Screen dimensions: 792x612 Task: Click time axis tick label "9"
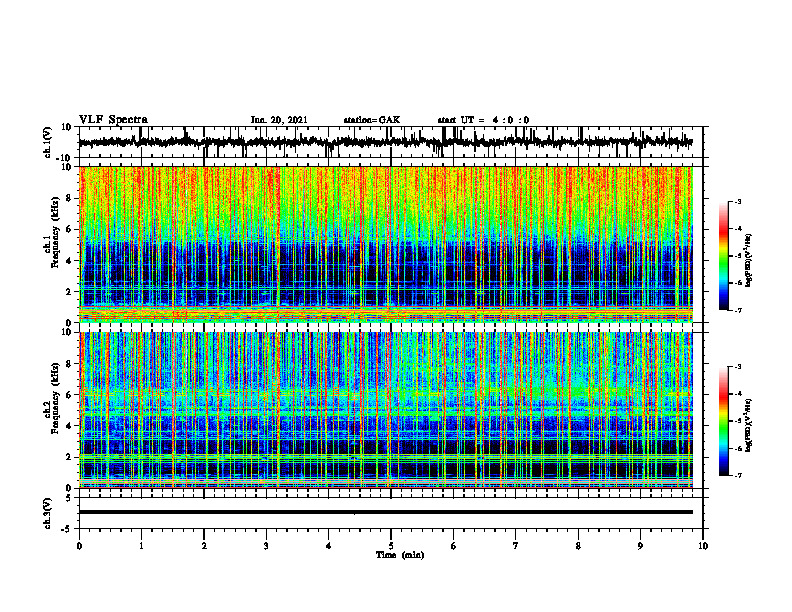coord(640,546)
